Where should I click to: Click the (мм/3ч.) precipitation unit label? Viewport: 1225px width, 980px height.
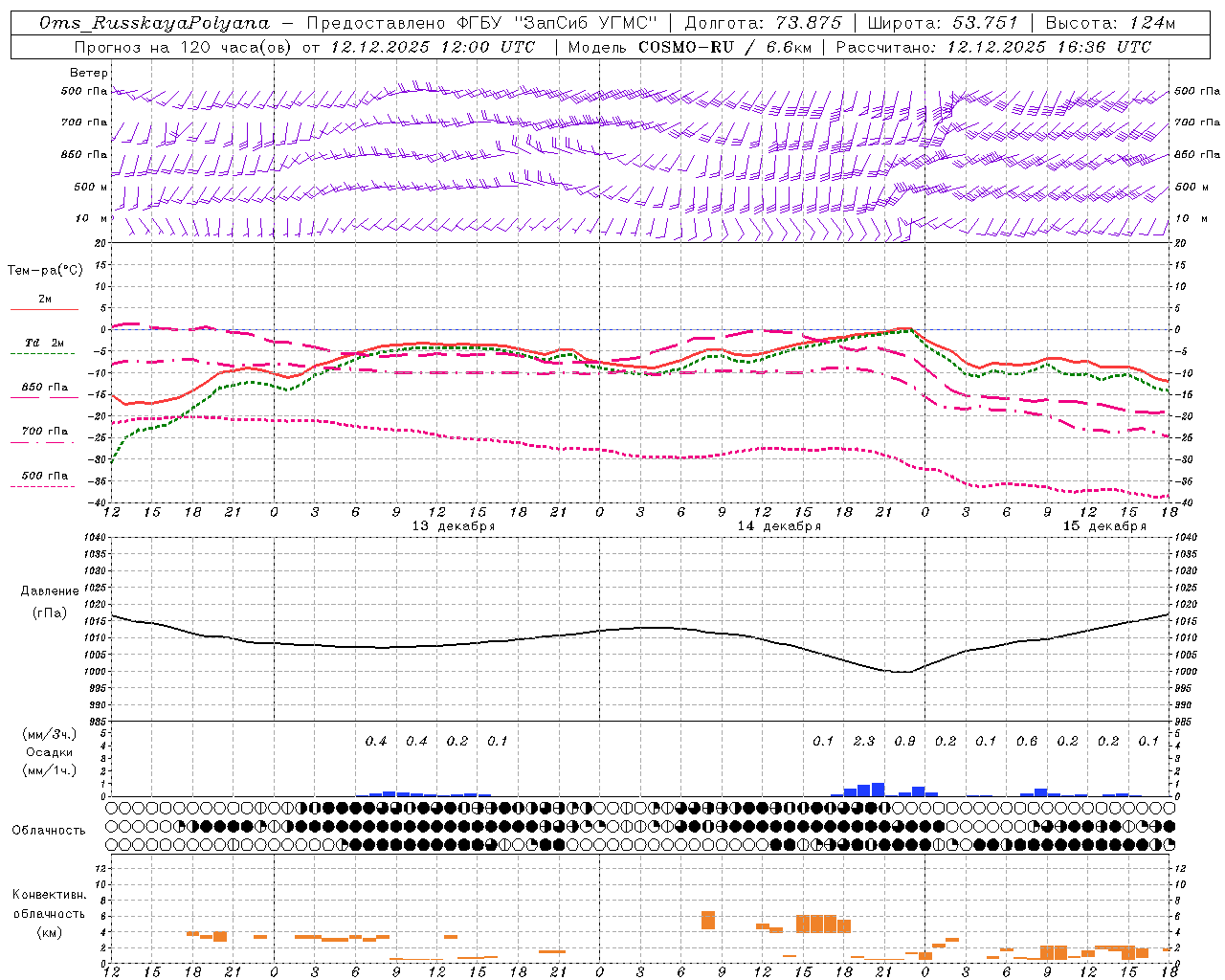coord(48,734)
